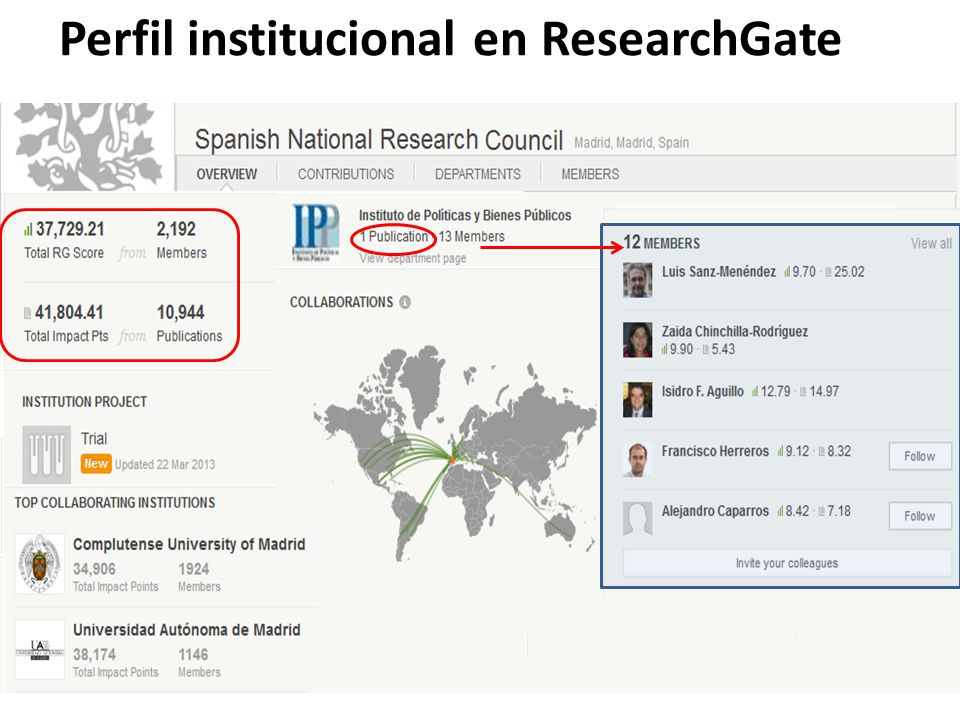Open Isidro F. Aguillo profile
This screenshot has width=960, height=720.
pyautogui.click(x=703, y=391)
